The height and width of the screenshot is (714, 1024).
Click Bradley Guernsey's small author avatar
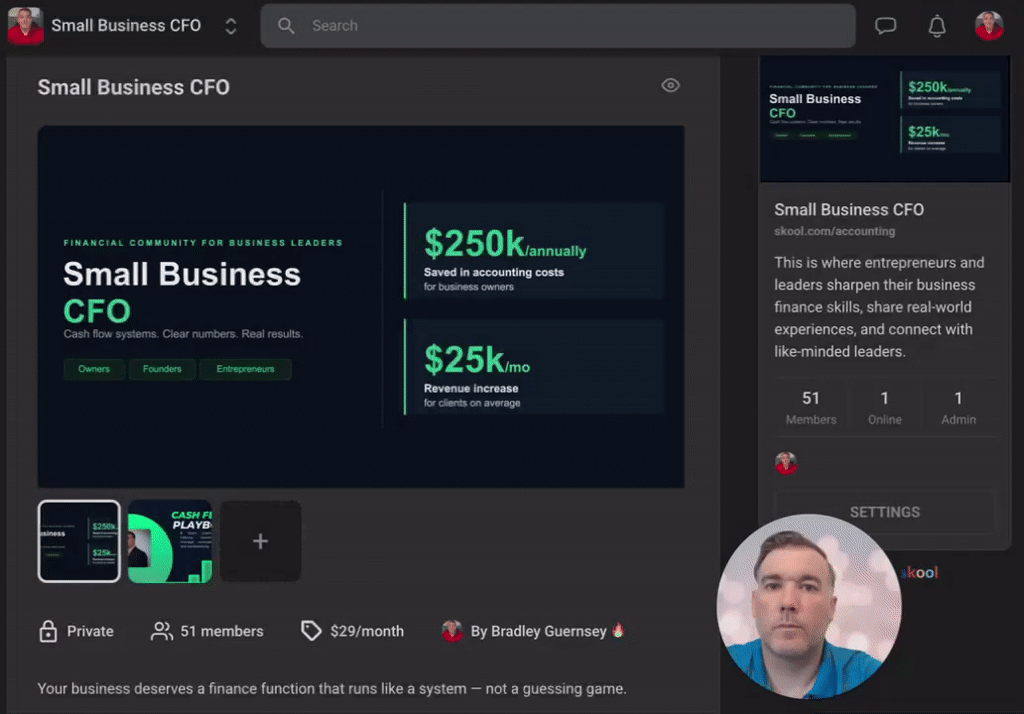452,631
